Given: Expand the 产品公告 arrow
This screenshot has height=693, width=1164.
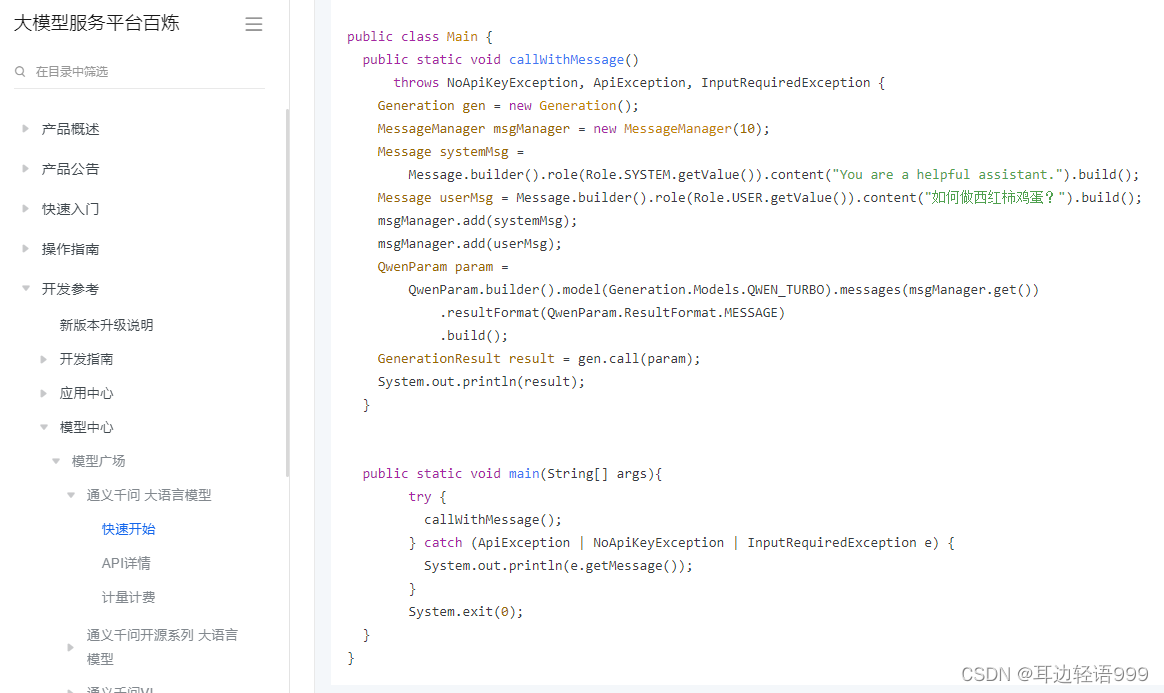Looking at the screenshot, I should click(x=25, y=168).
